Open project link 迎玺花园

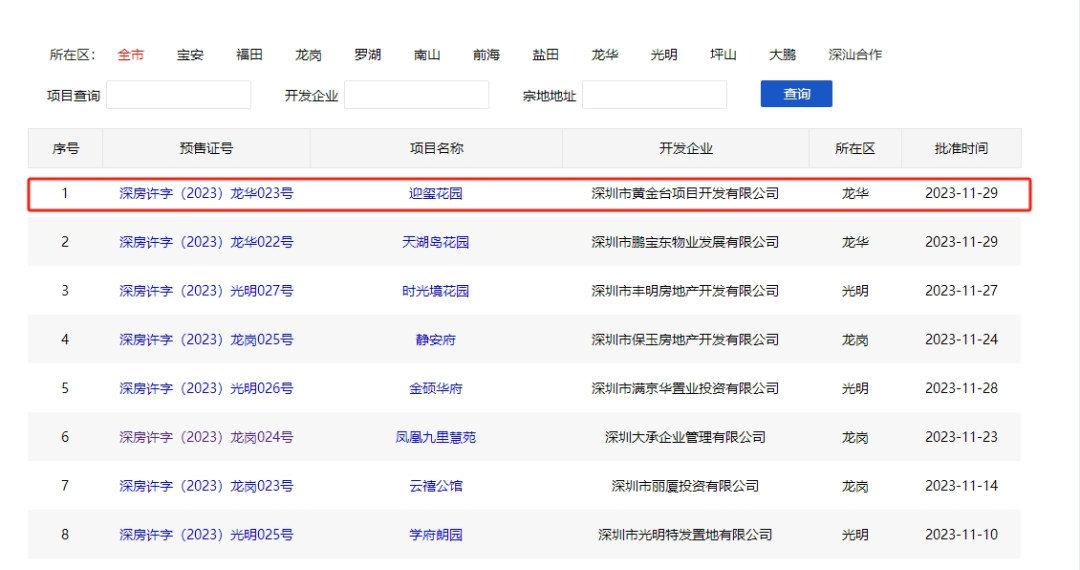pyautogui.click(x=436, y=193)
